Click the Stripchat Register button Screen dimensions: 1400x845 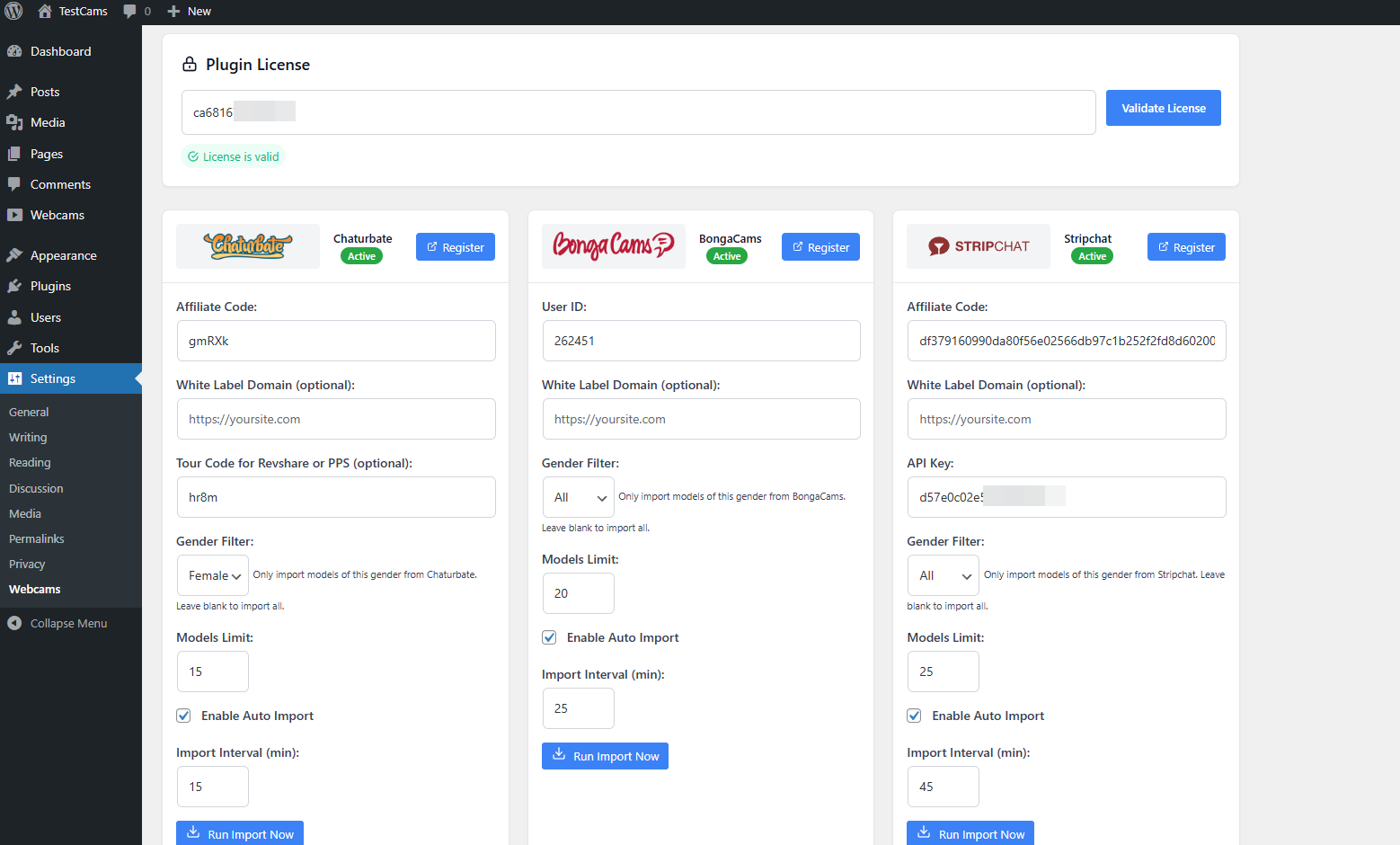(1186, 247)
